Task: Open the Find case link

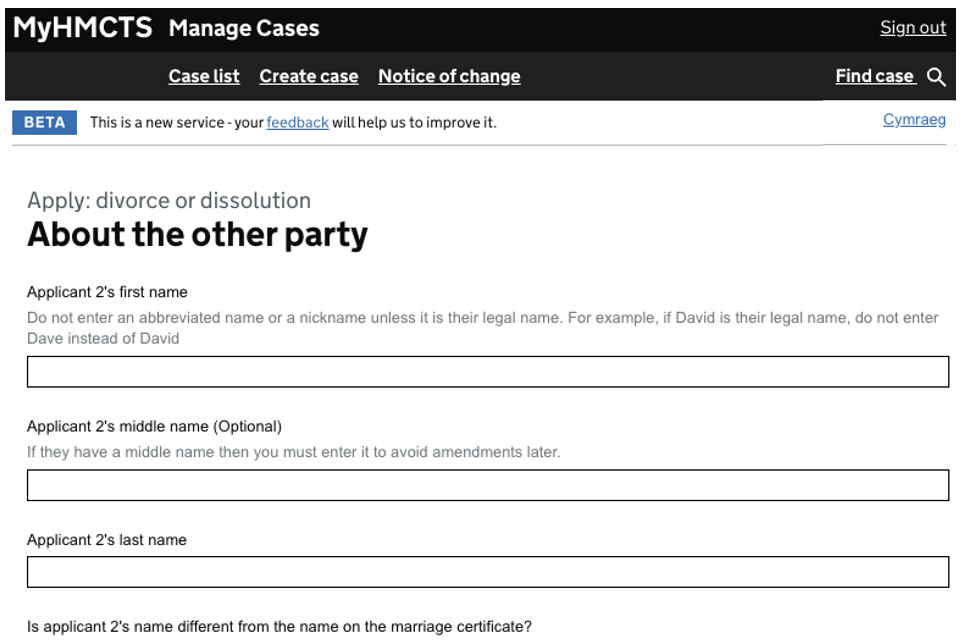Action: [x=874, y=77]
